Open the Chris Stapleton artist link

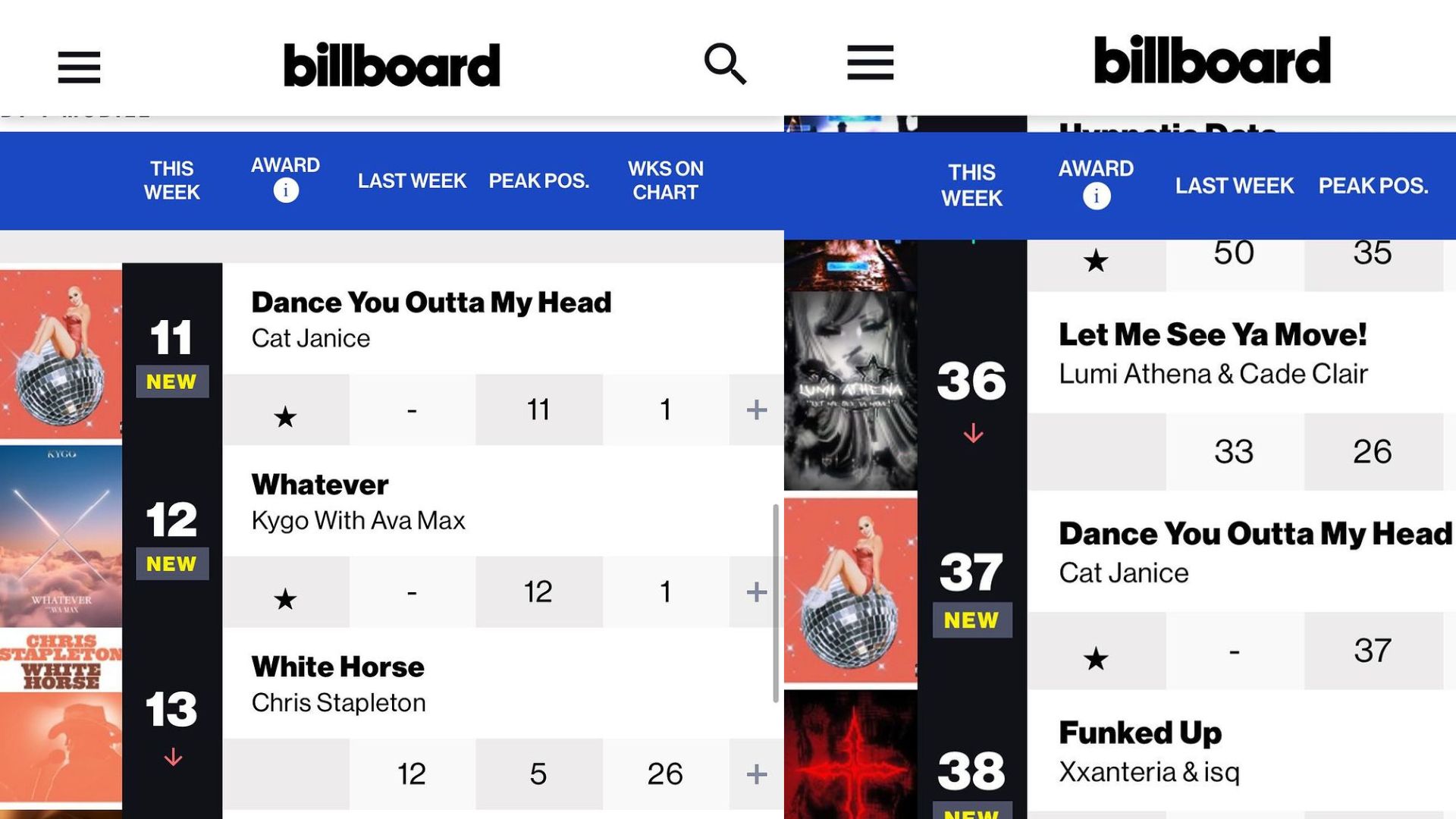(x=338, y=703)
